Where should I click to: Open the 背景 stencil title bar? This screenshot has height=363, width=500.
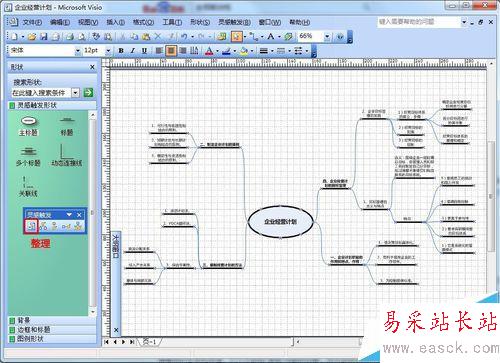52,320
